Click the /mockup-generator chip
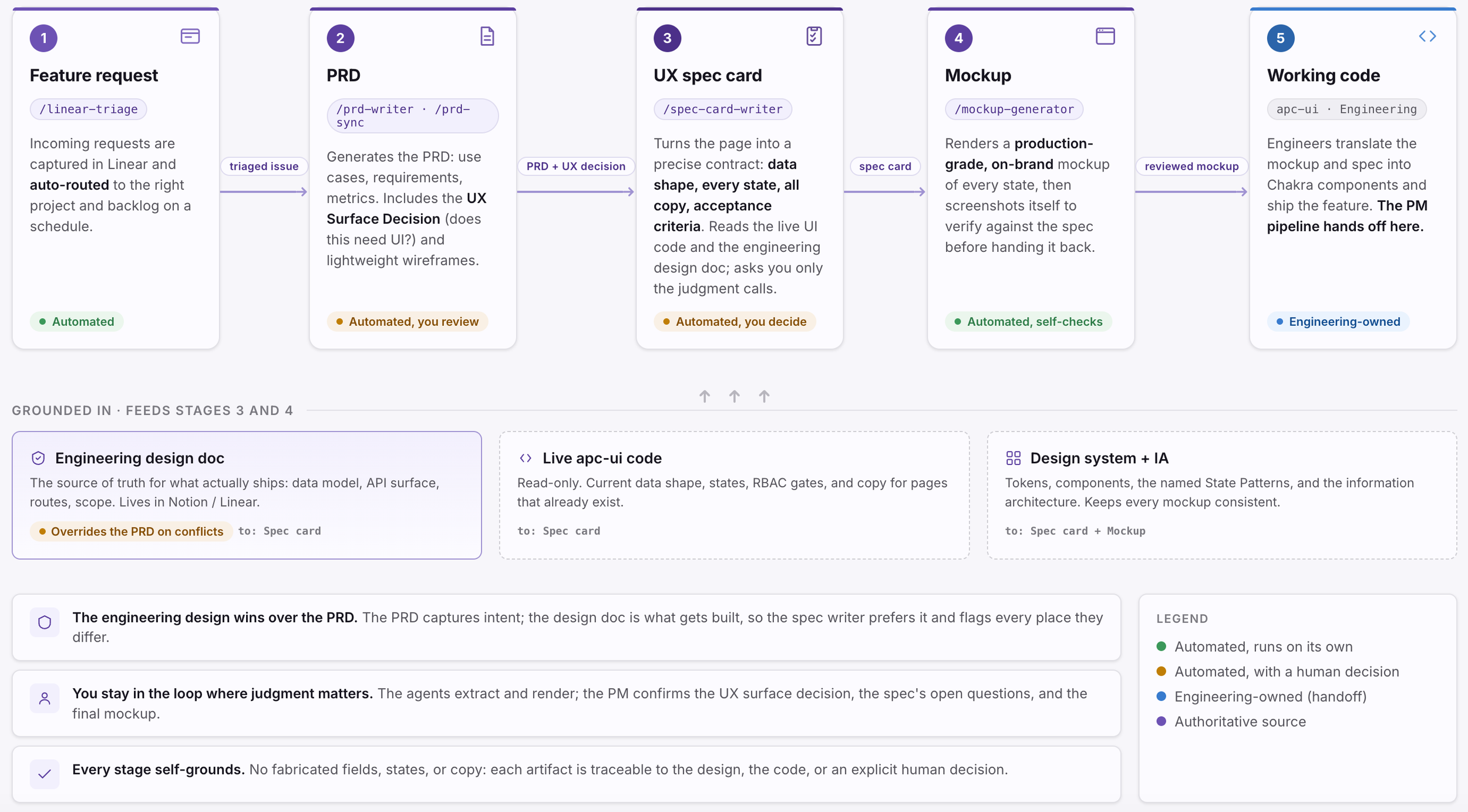 point(1014,109)
